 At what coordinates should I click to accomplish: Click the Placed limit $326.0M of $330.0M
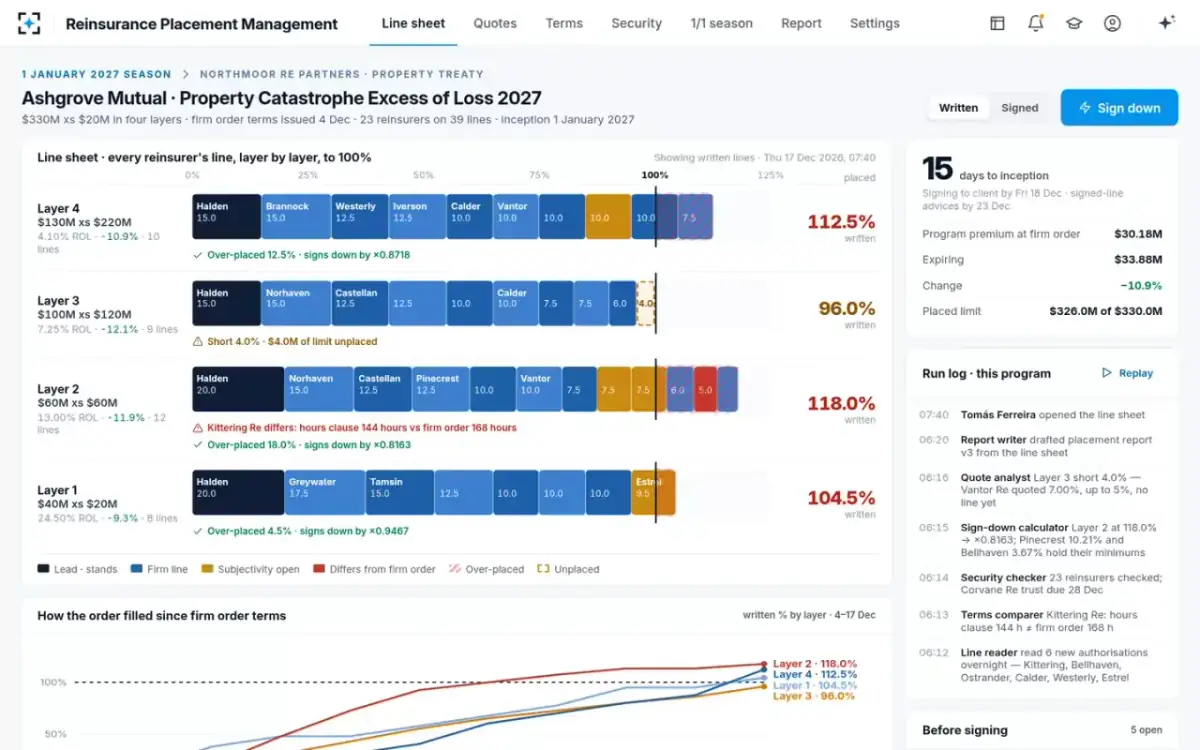click(x=1106, y=311)
